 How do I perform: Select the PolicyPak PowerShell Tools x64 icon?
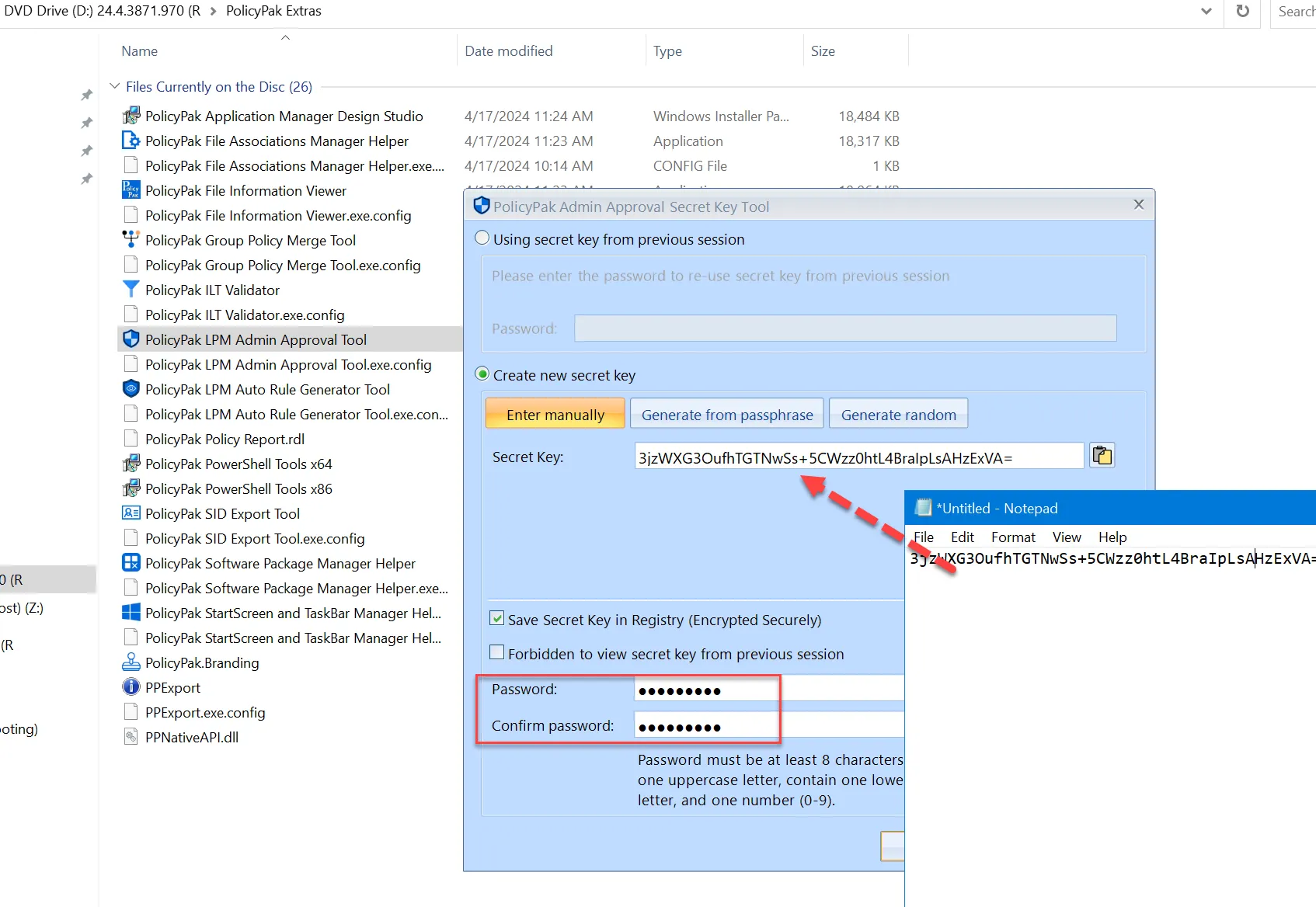point(131,464)
